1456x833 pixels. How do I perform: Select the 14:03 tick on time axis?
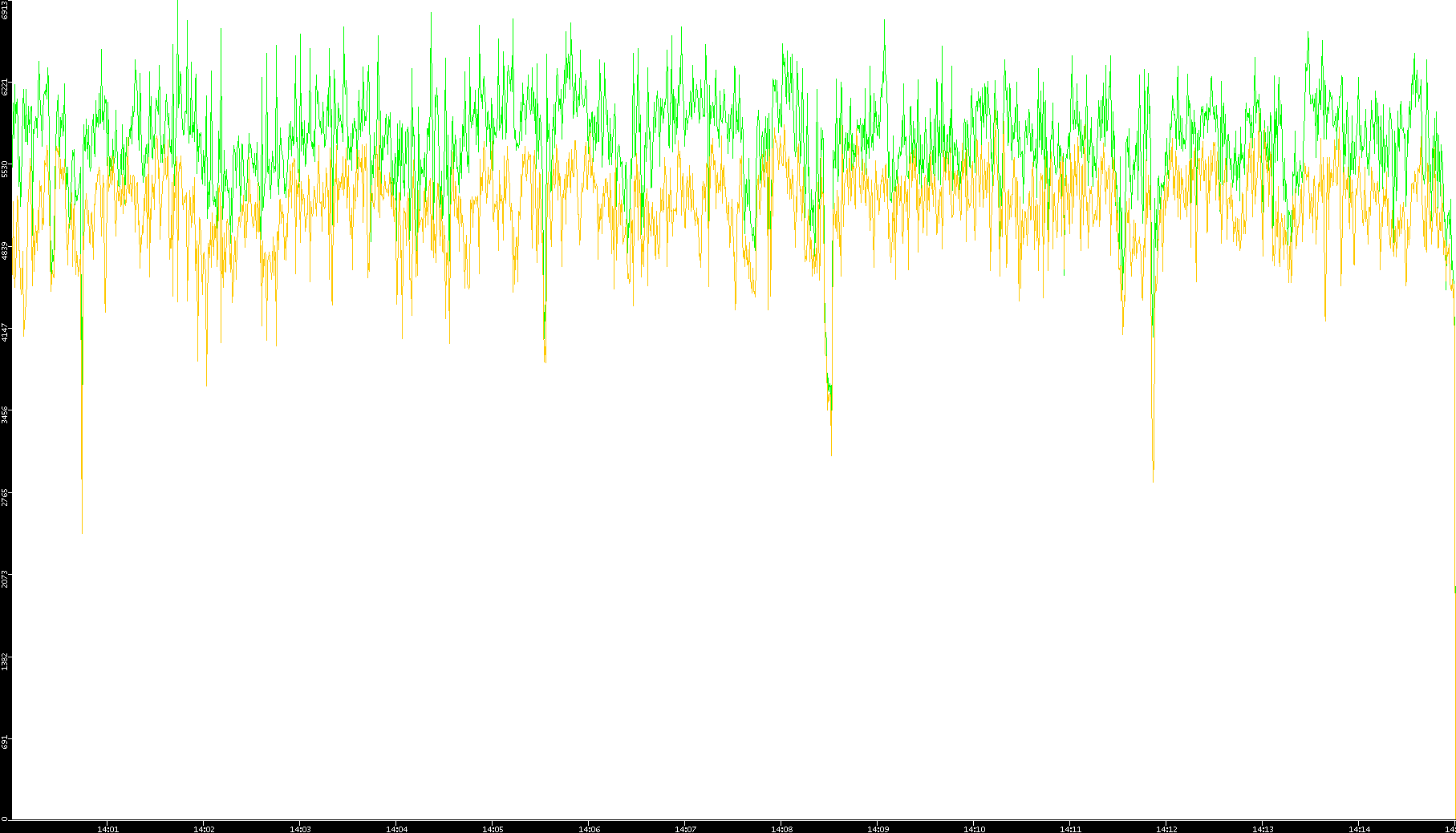300,829
